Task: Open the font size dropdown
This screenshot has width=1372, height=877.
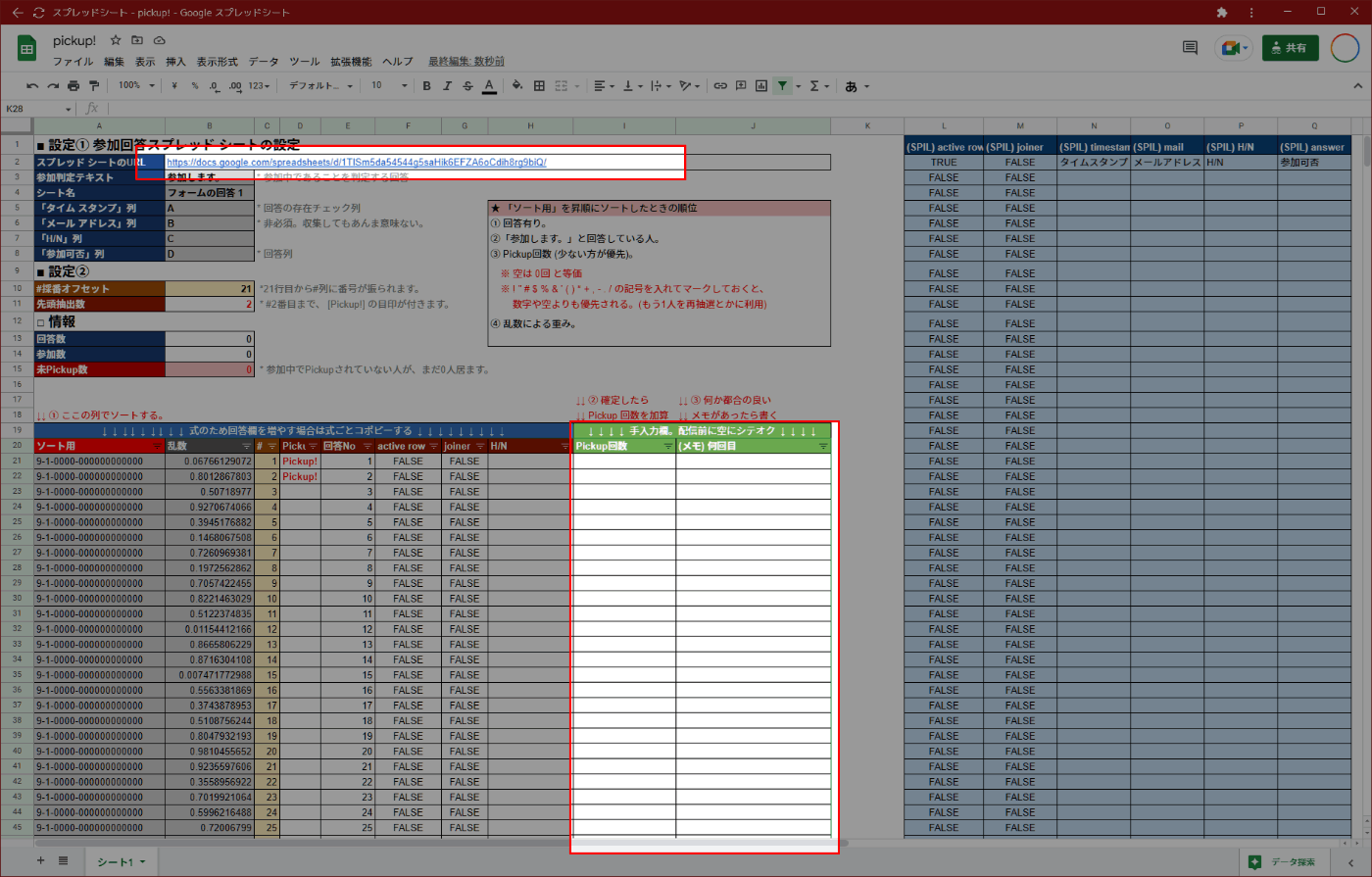Action: 389,86
